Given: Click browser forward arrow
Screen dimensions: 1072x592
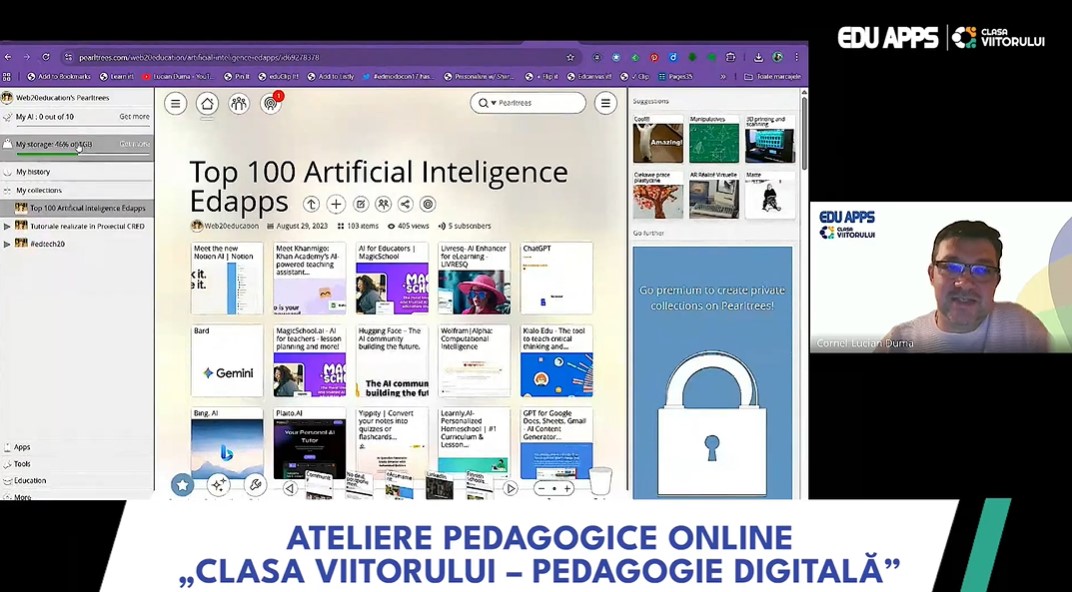Looking at the screenshot, I should coord(27,57).
